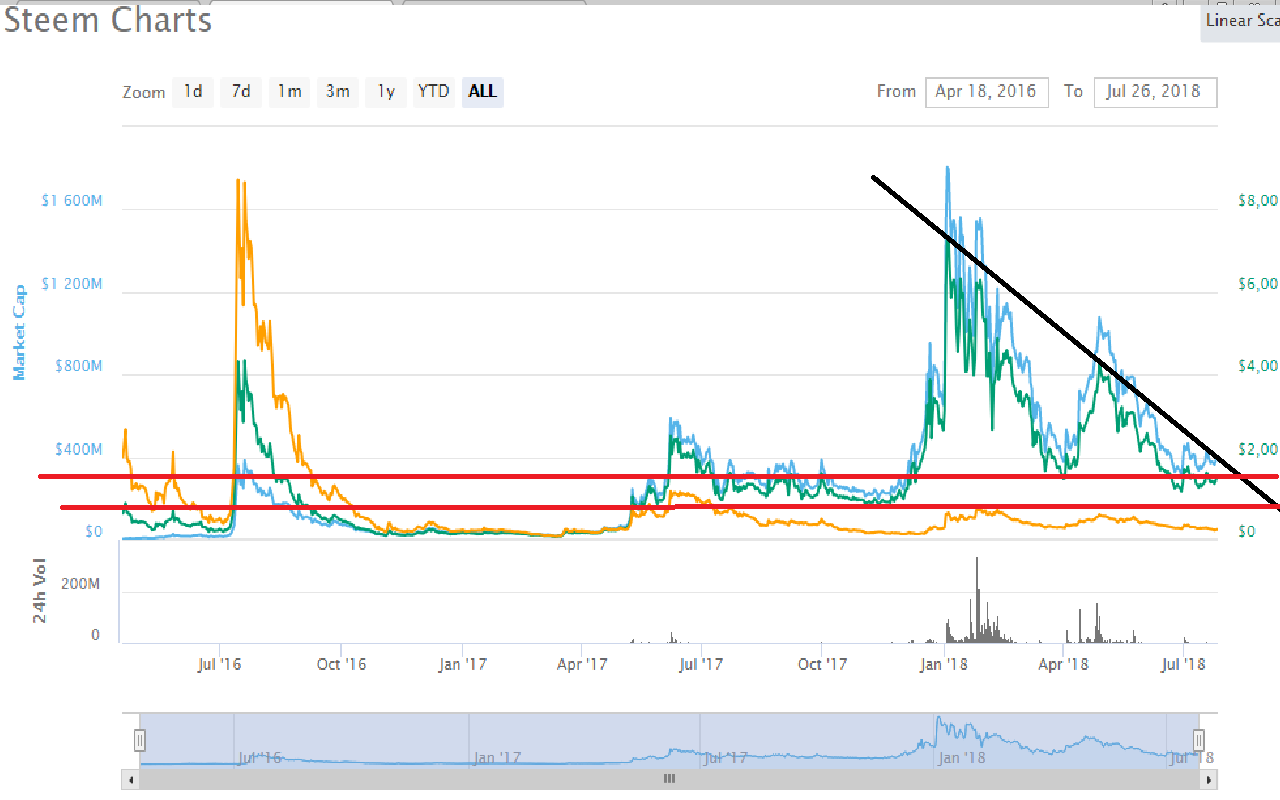Image resolution: width=1280 pixels, height=800 pixels.
Task: Set chart zoom to 1d
Action: [193, 92]
